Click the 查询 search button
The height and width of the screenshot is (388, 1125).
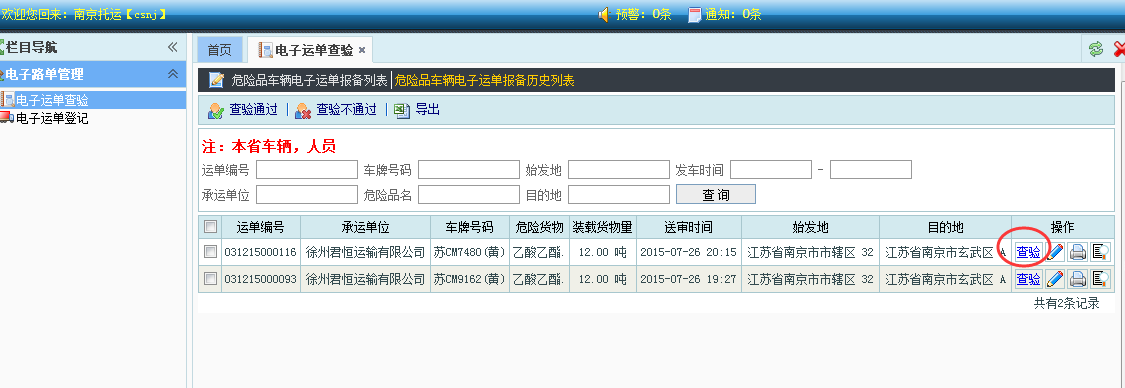tap(715, 194)
